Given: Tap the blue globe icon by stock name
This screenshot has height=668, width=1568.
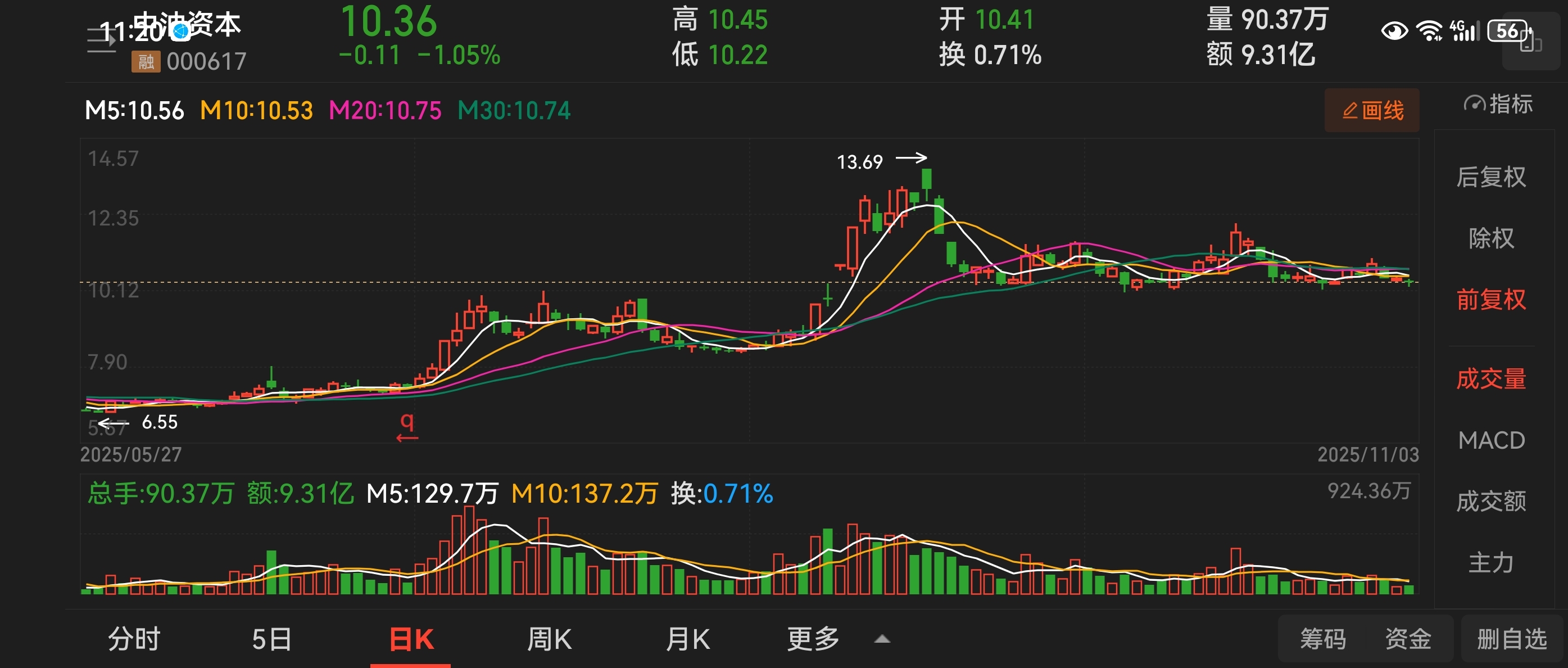Looking at the screenshot, I should point(181,31).
